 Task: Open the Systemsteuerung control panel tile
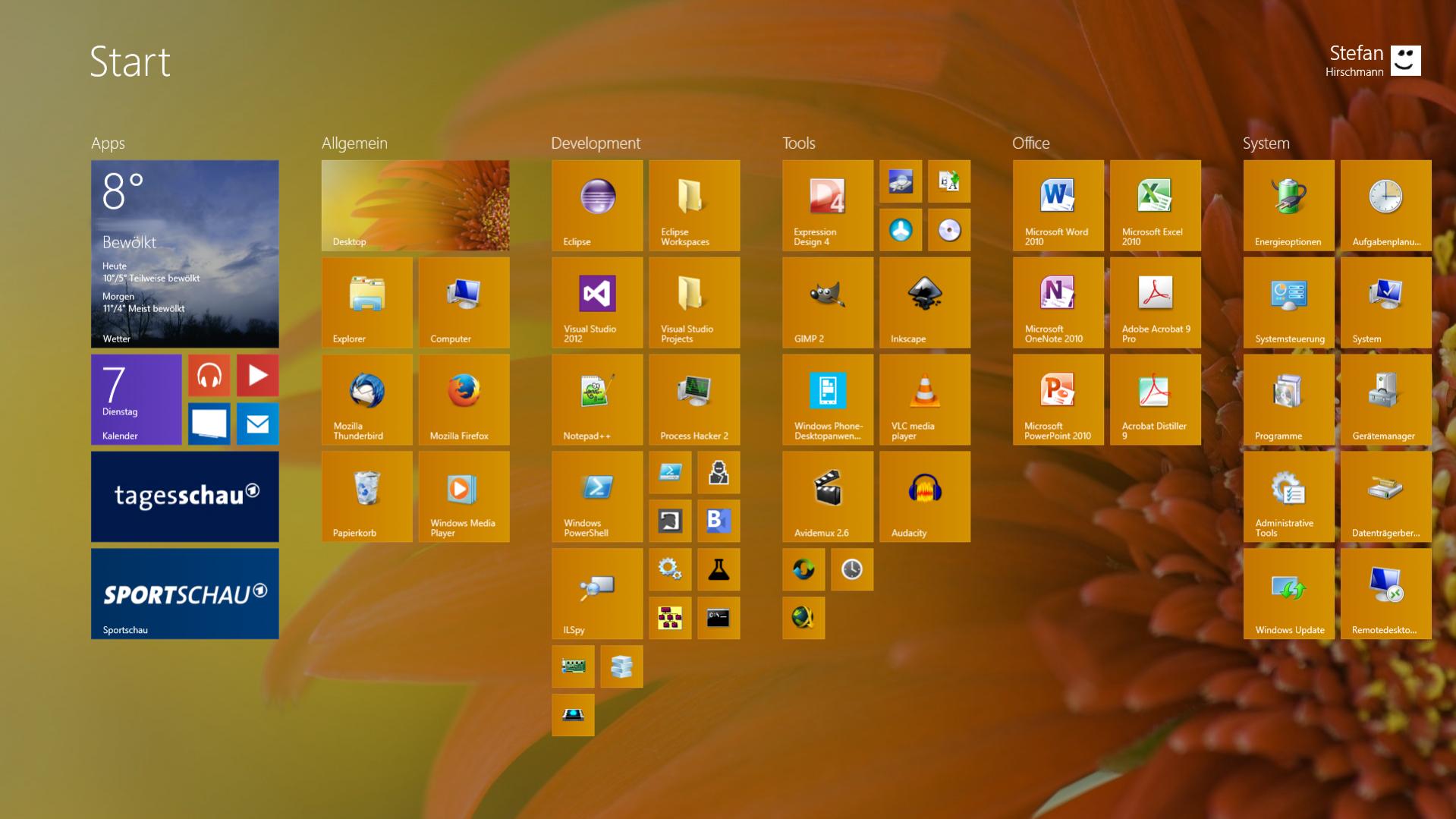[x=1290, y=302]
